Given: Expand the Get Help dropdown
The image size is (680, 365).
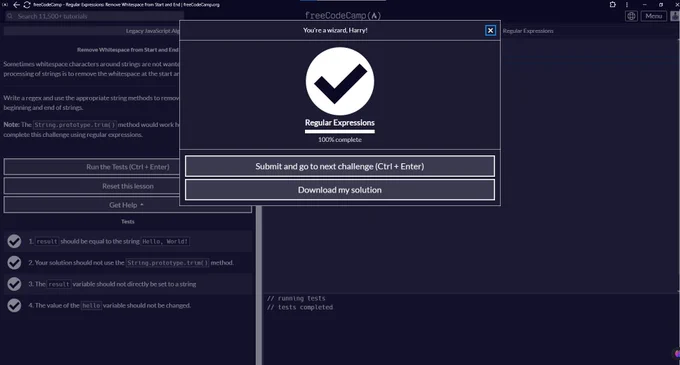Looking at the screenshot, I should point(128,205).
